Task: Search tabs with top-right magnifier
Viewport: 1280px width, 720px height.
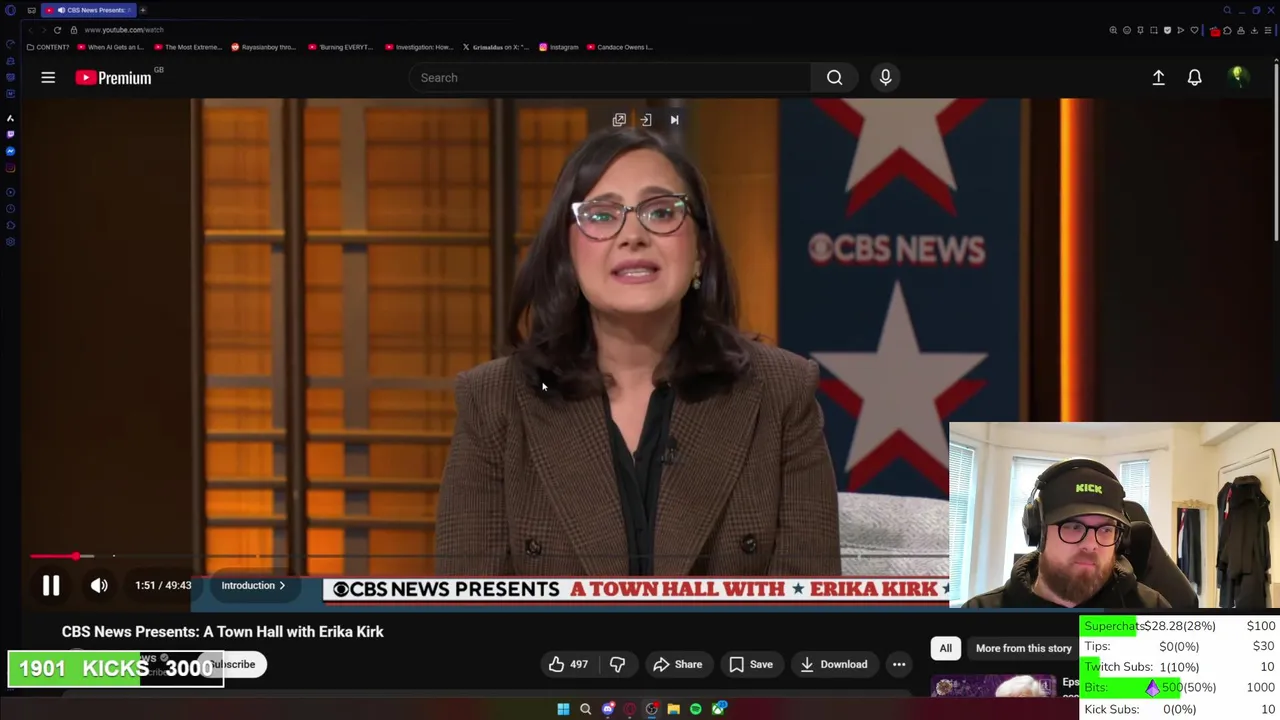Action: coord(1227,10)
